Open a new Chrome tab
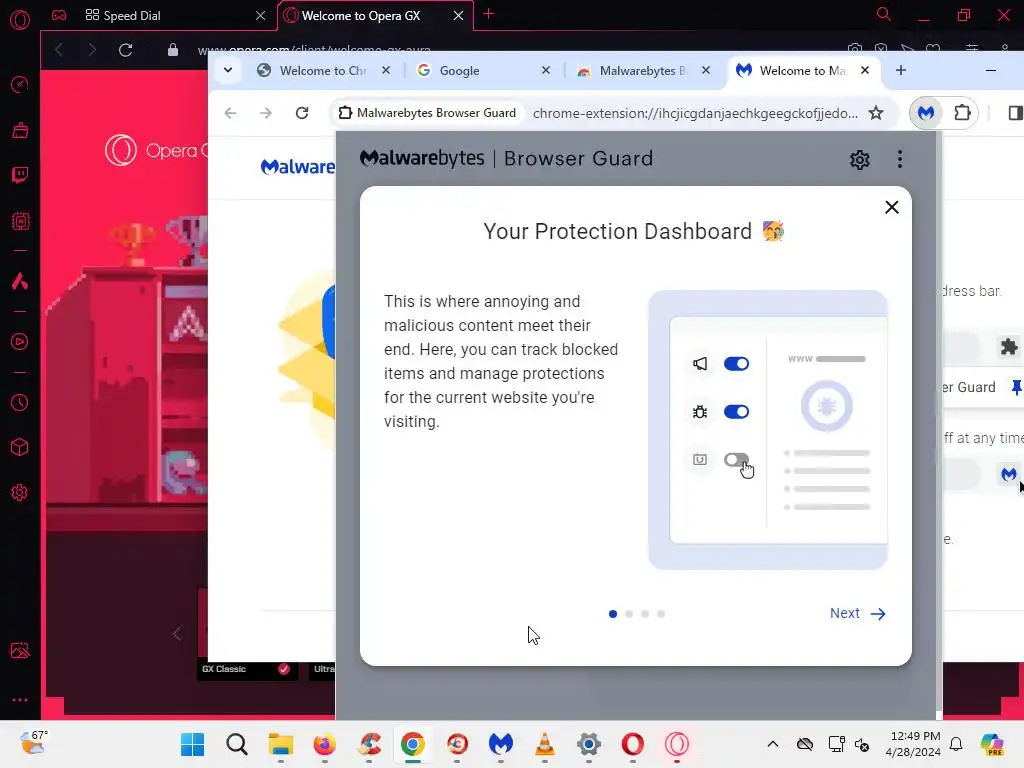Screen dimensions: 1024x768 901,70
